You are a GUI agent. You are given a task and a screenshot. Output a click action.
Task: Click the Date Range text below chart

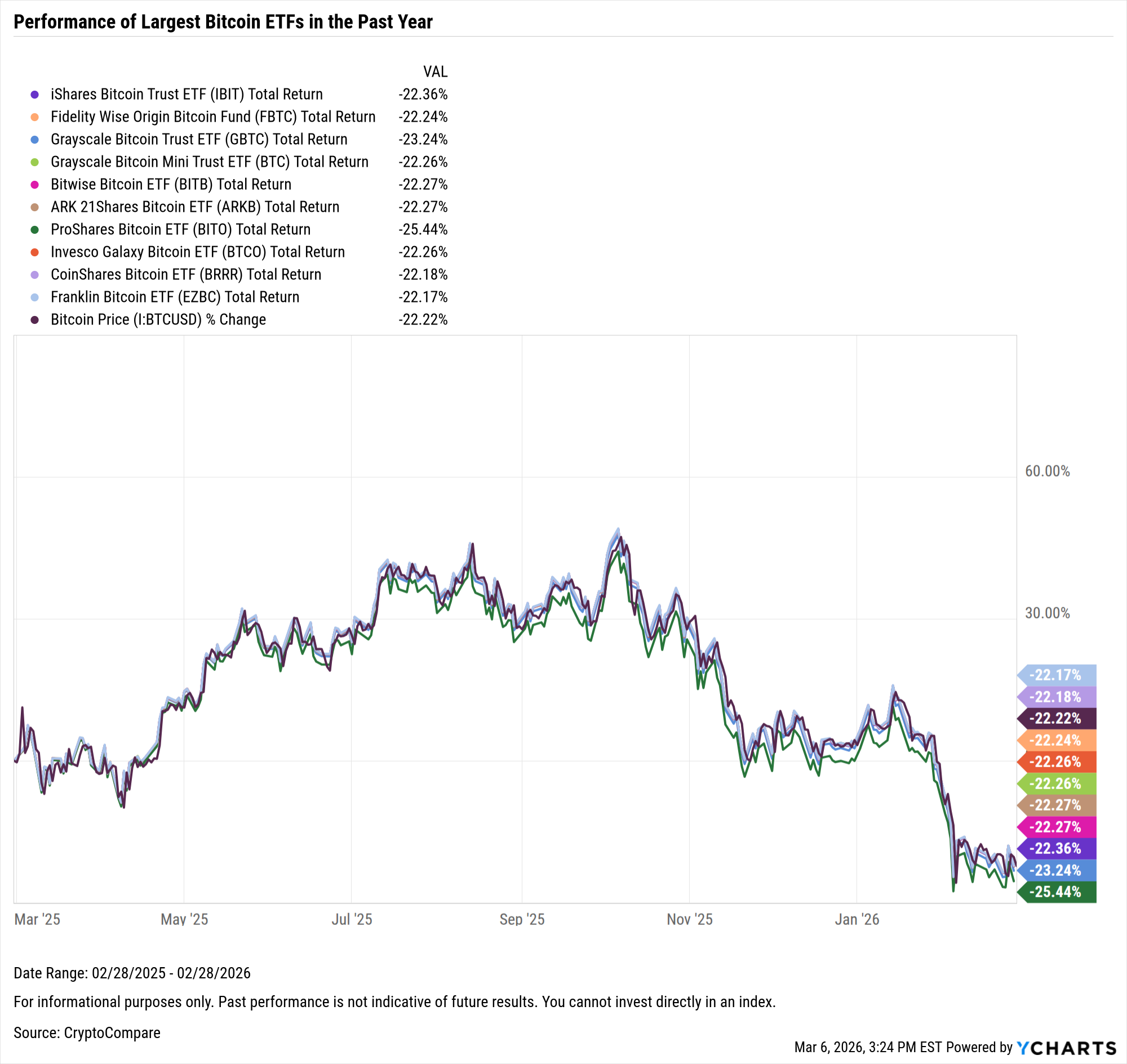tap(132, 973)
